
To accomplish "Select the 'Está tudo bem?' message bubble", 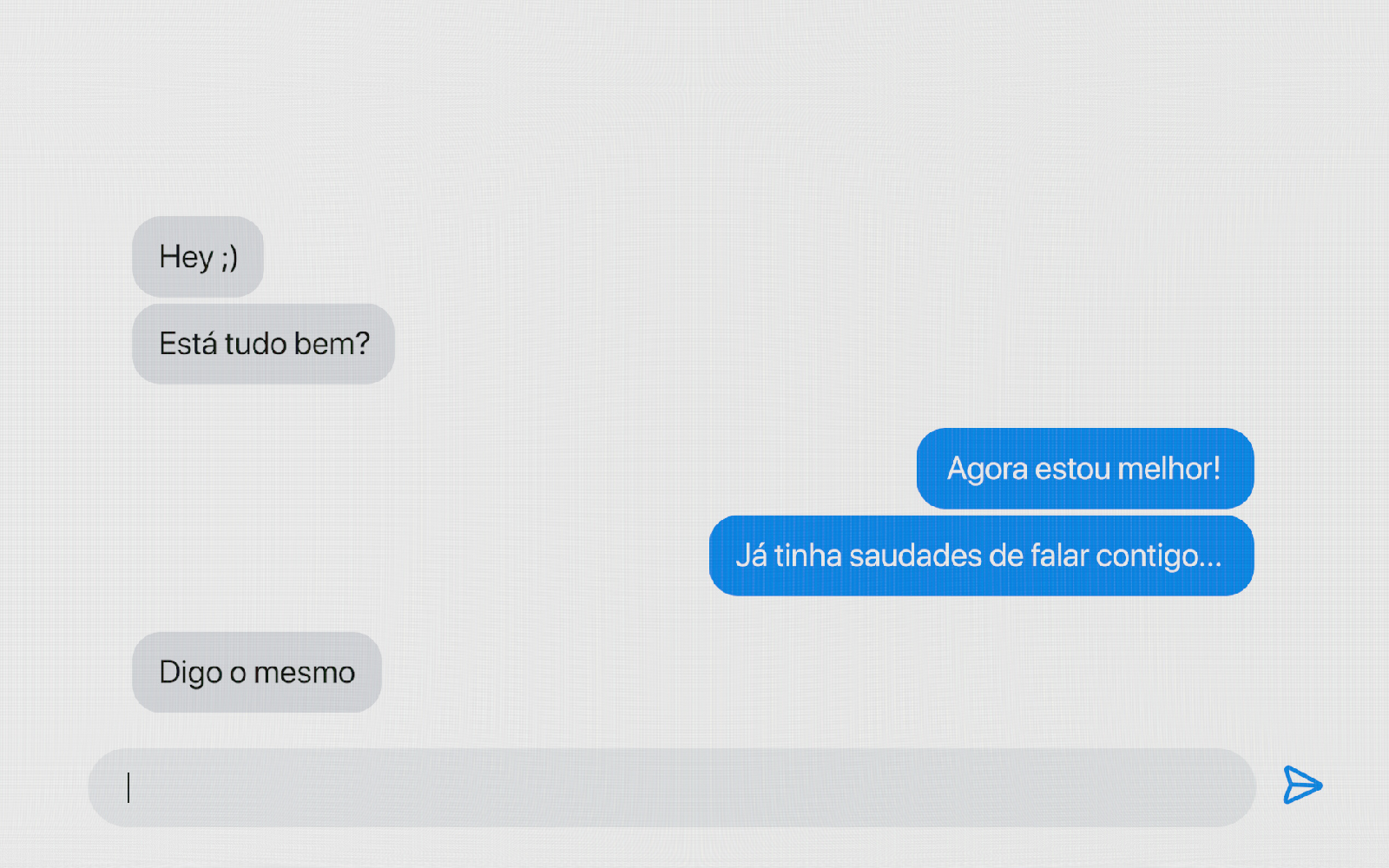I will 263,344.
